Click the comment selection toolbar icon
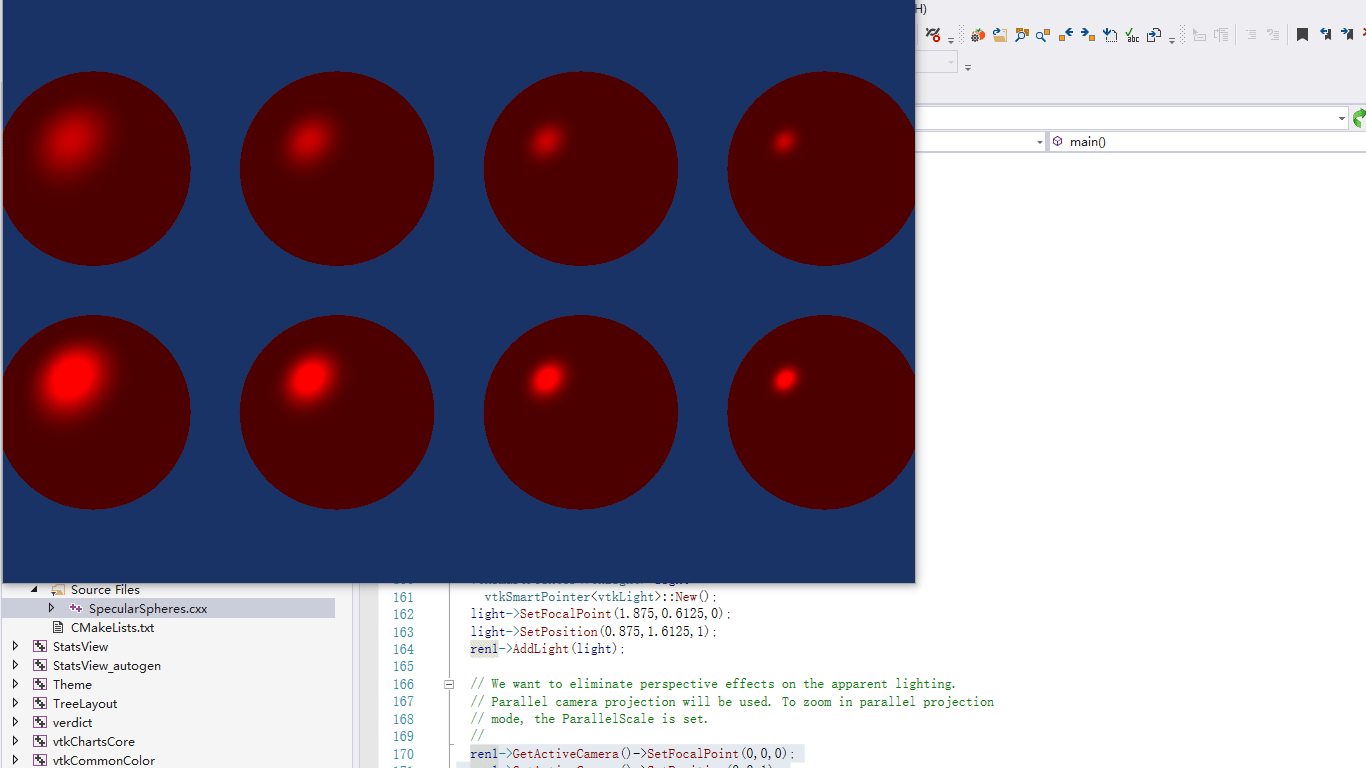Viewport: 1366px width, 768px height. point(1251,34)
